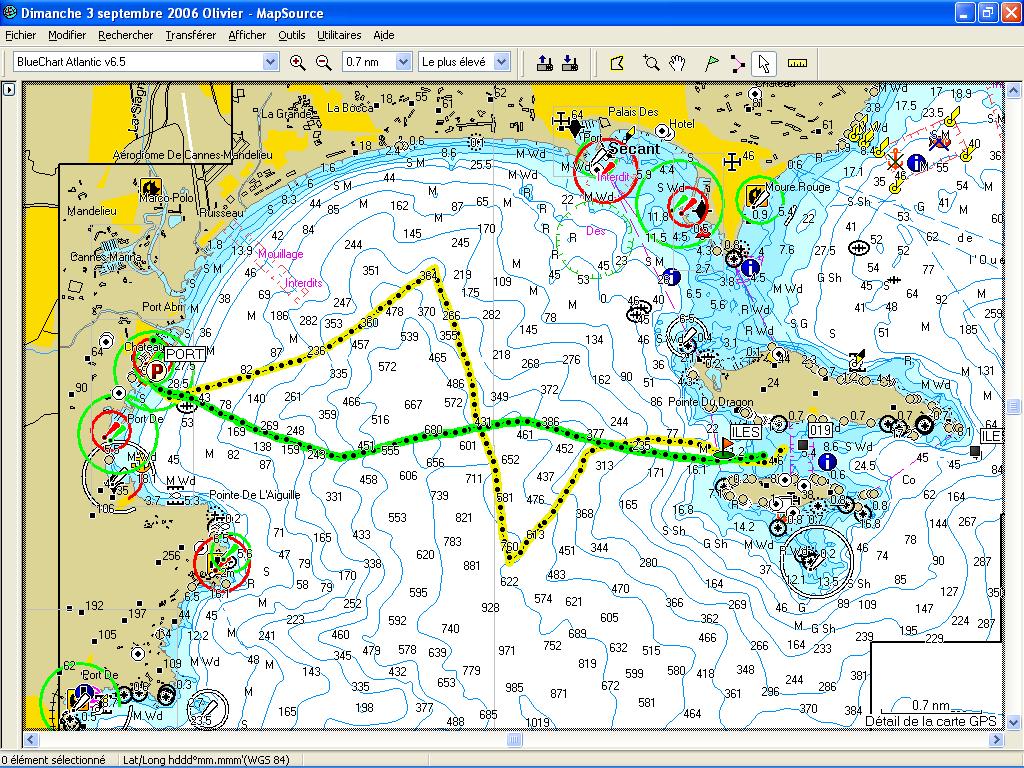Viewport: 1024px width, 768px height.
Task: Click the Moure Rouge text label
Action: [797, 187]
